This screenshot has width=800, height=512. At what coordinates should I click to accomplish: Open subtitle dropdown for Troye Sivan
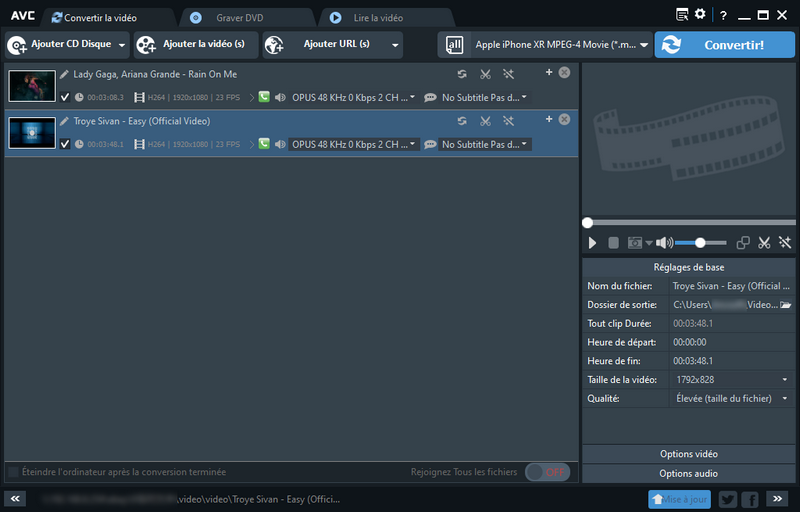coord(484,144)
